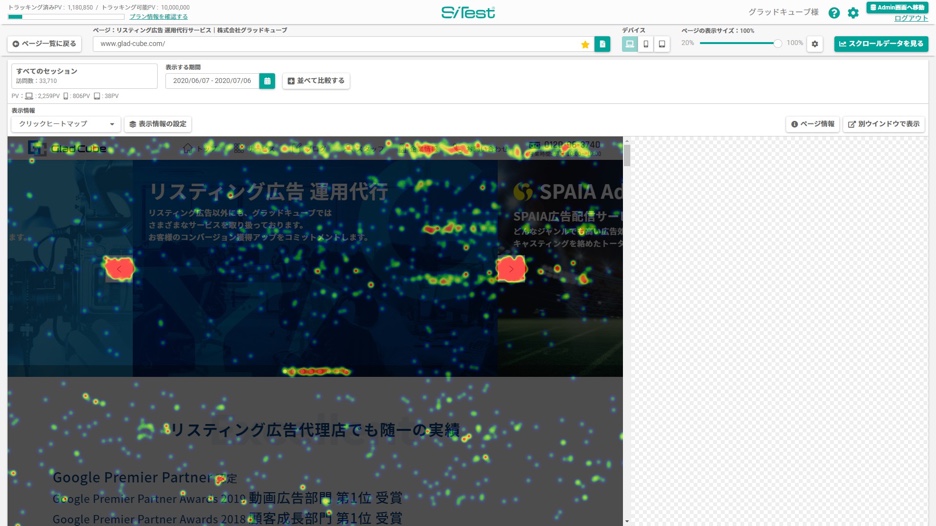Click the carousel pagination dots in preview
936x526 pixels.
pos(316,371)
